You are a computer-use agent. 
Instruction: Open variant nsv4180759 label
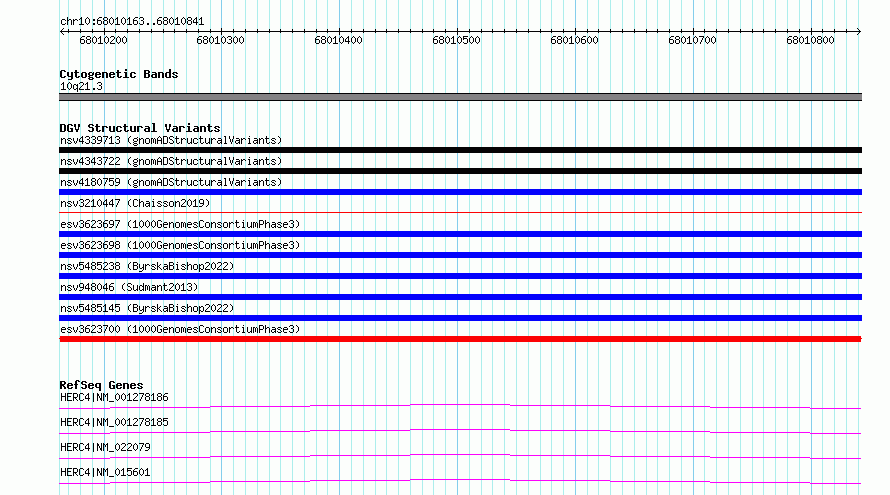(x=171, y=182)
